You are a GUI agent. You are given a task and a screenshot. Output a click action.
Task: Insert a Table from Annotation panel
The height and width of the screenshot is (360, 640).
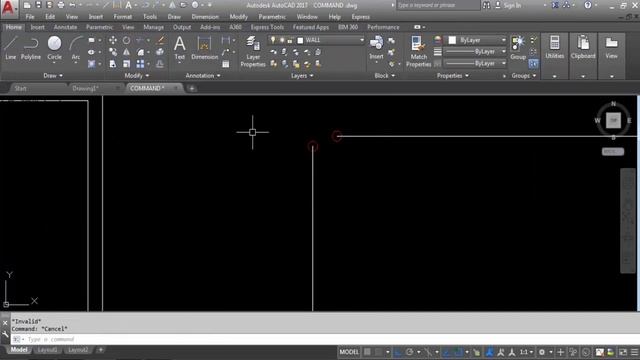pos(226,64)
